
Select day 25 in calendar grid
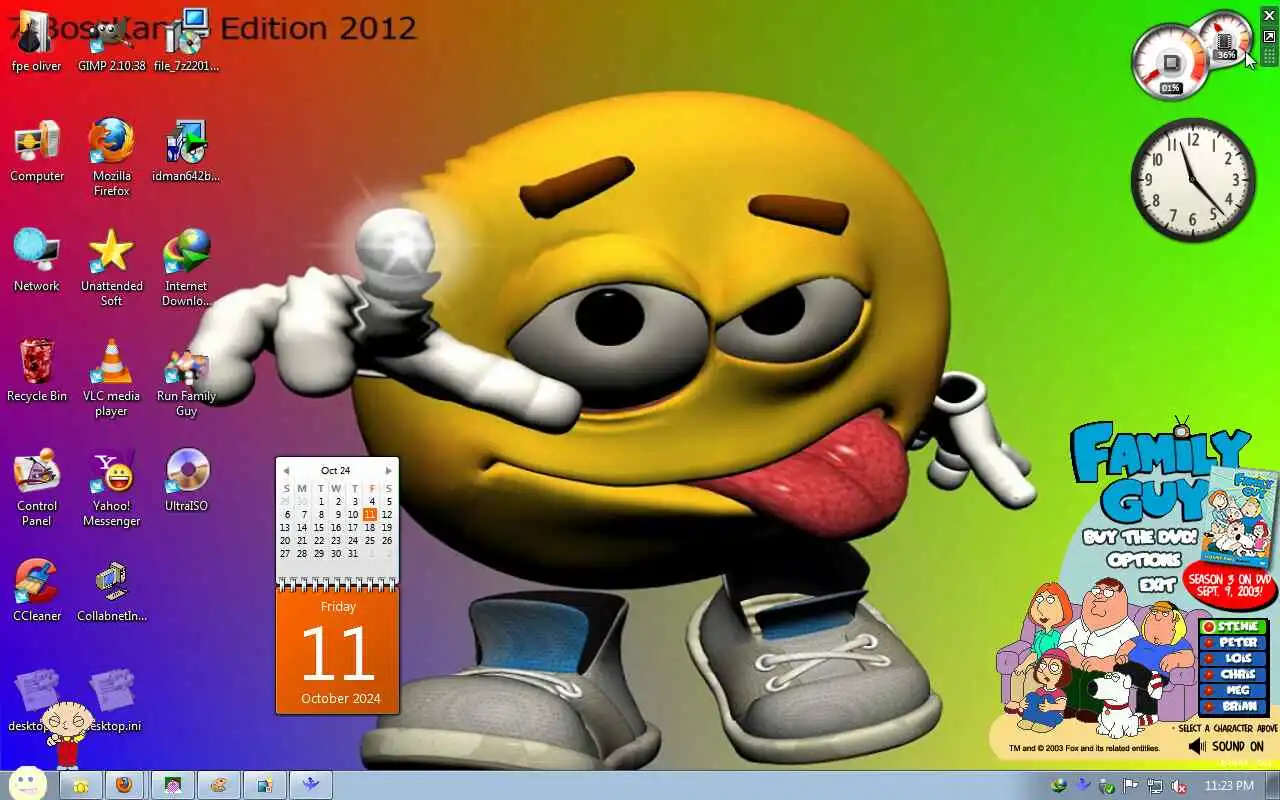(x=370, y=541)
